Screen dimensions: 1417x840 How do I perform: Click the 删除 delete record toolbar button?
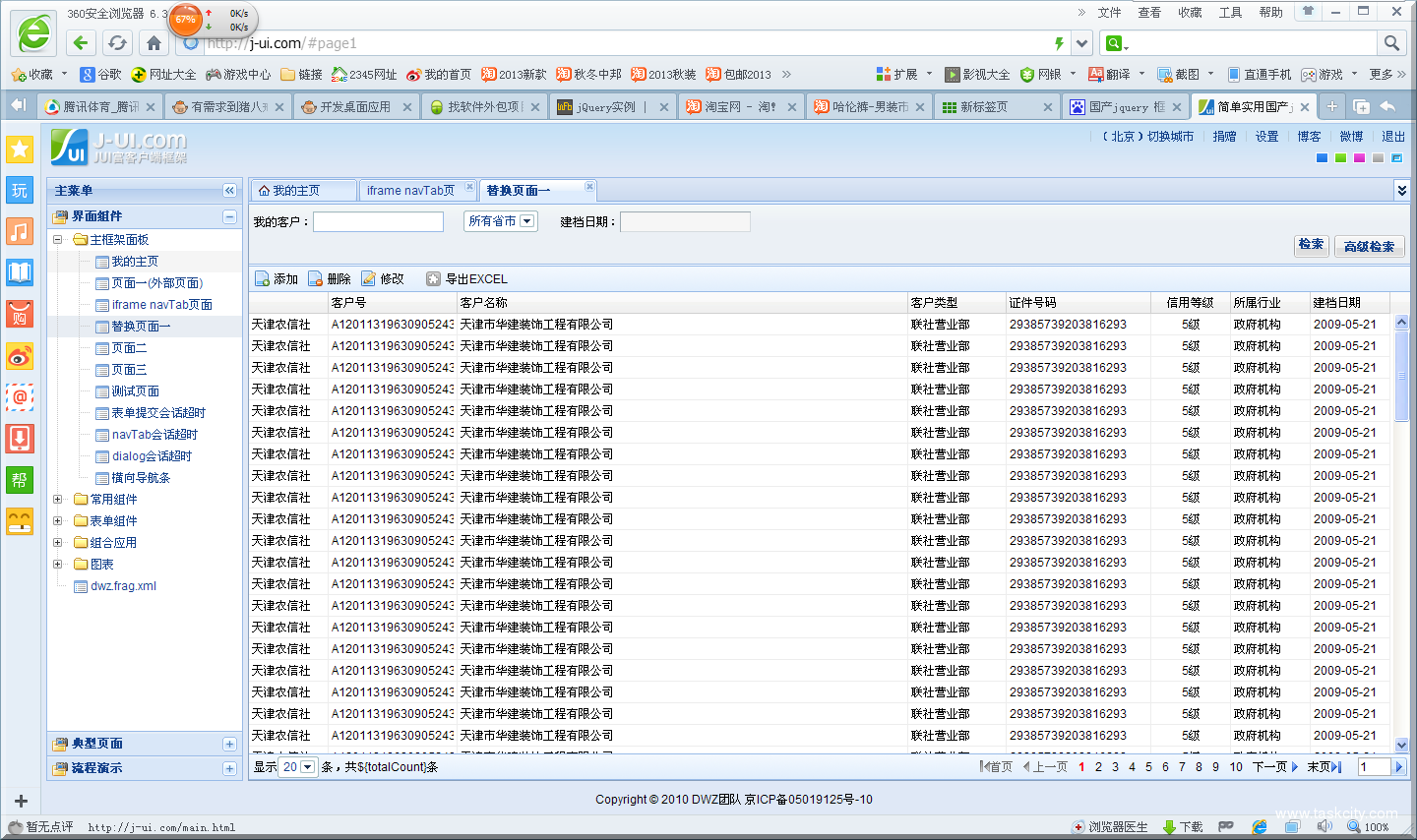[330, 279]
